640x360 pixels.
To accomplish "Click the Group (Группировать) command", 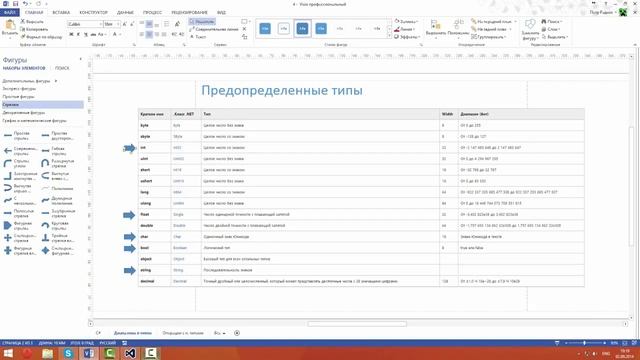I will [489, 37].
